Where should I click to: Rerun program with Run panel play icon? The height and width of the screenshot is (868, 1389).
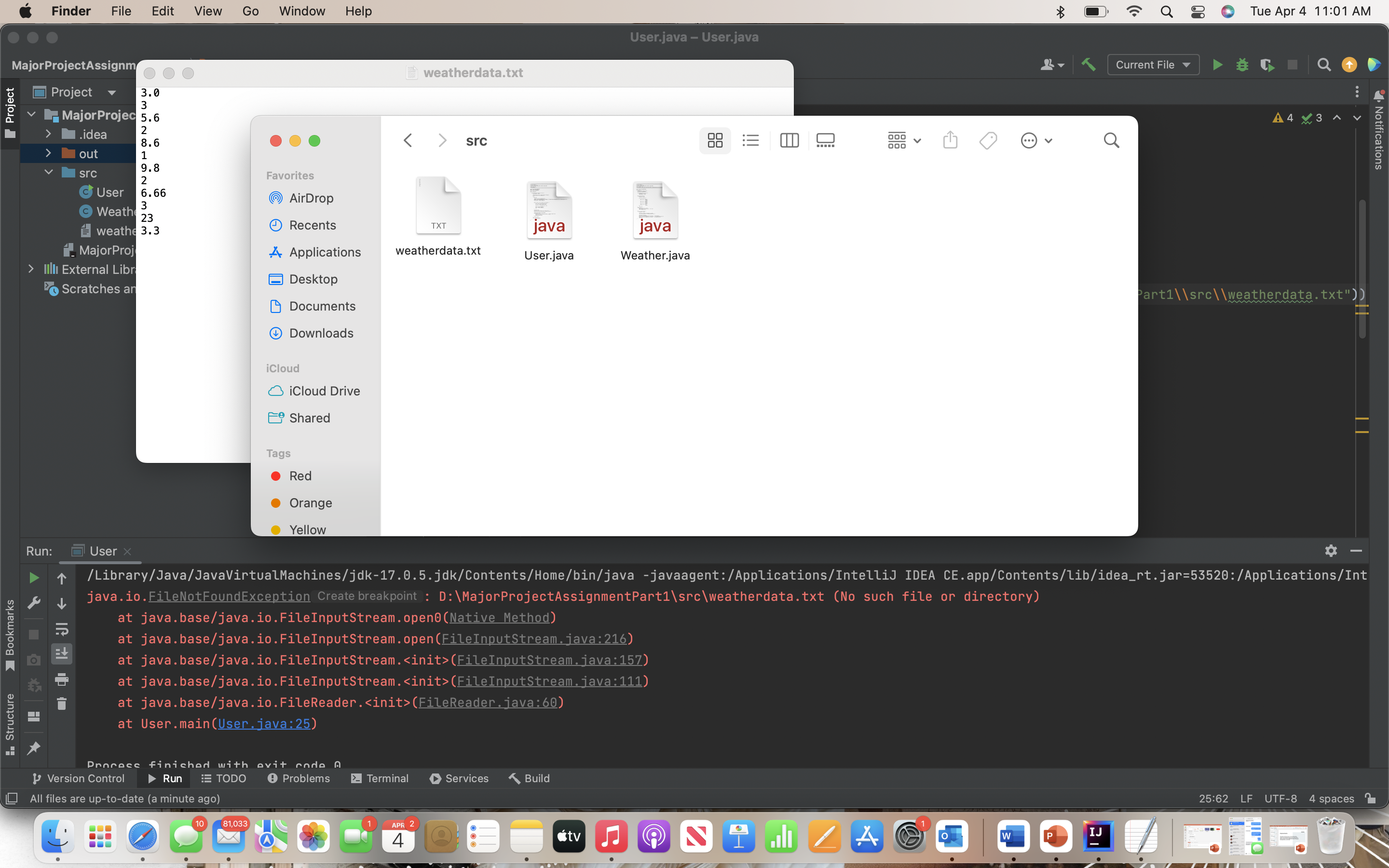point(34,578)
